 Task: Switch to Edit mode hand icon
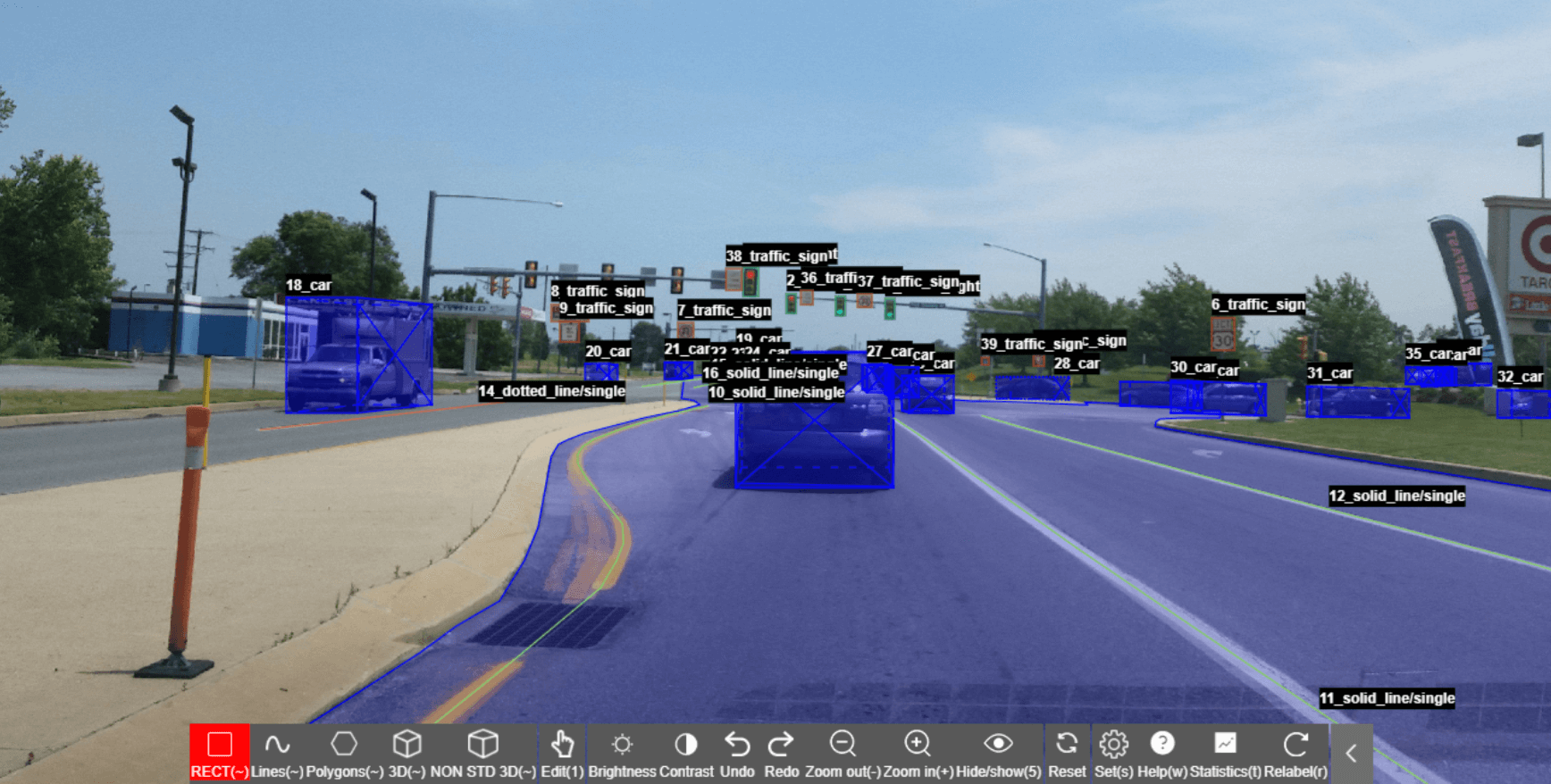pos(562,751)
